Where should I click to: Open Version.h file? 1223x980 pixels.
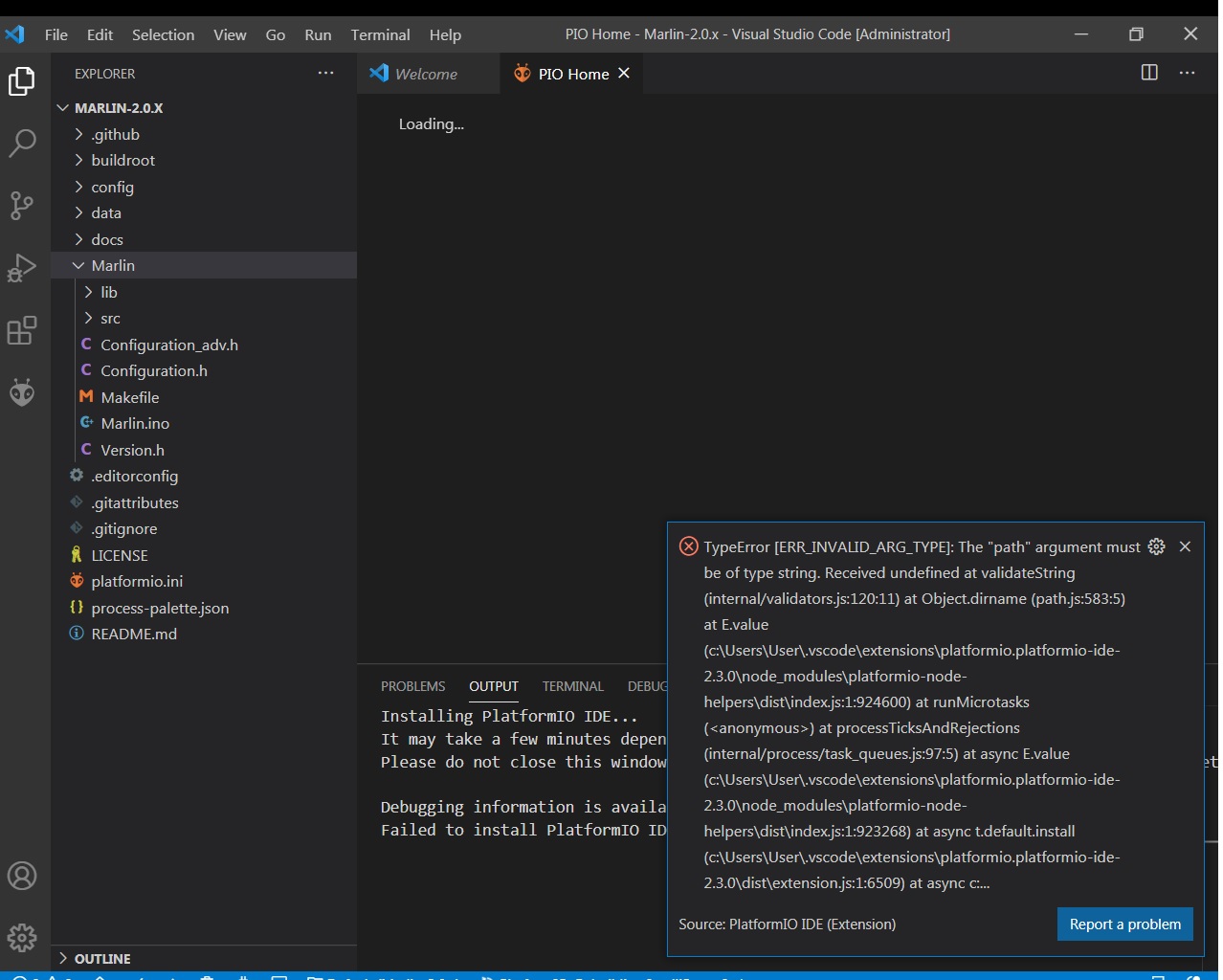(204, 450)
